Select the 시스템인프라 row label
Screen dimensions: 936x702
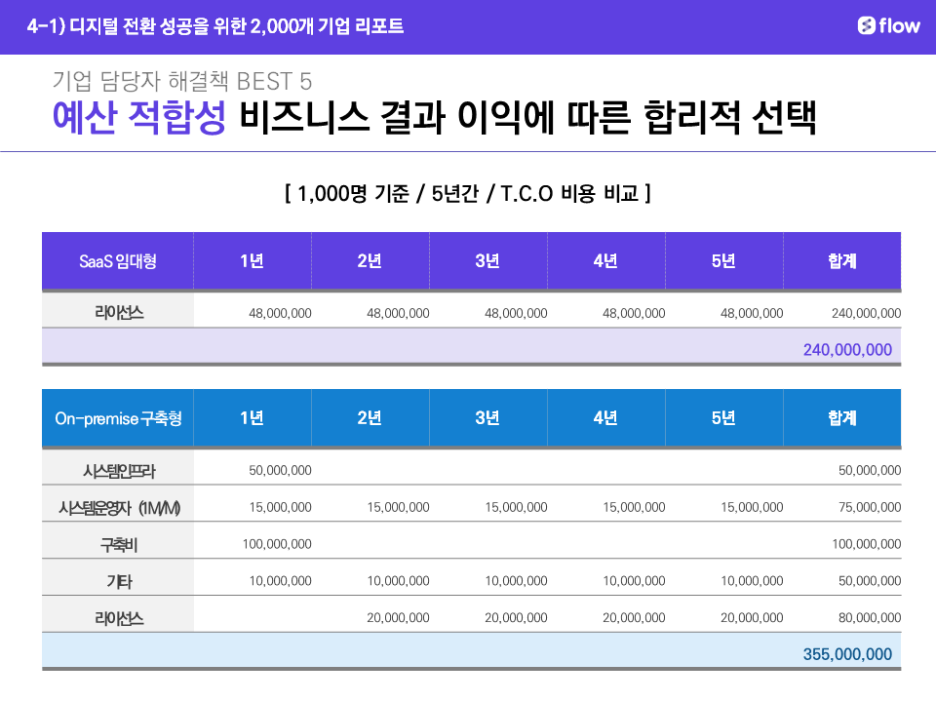(118, 470)
